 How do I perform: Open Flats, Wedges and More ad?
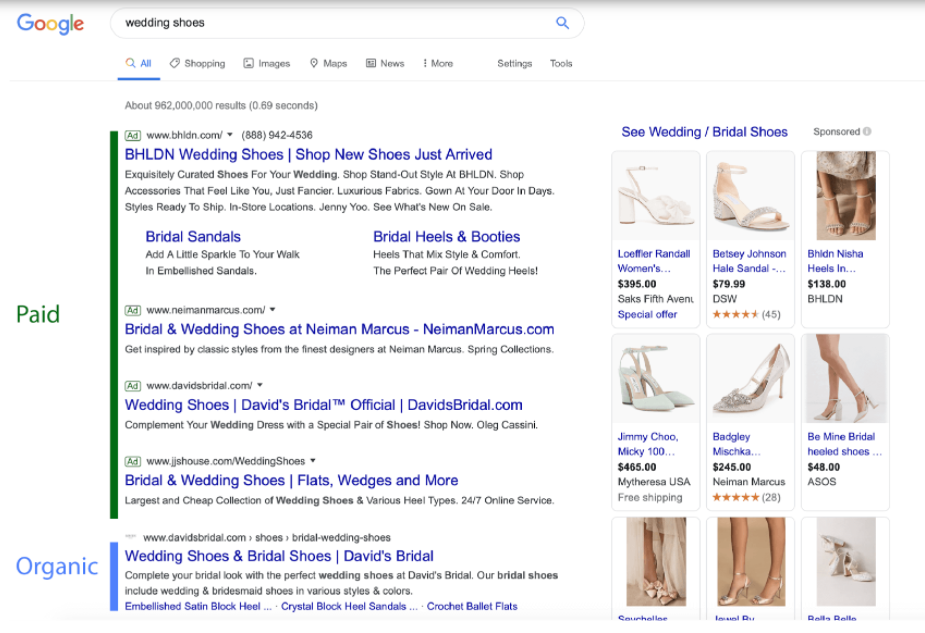291,480
